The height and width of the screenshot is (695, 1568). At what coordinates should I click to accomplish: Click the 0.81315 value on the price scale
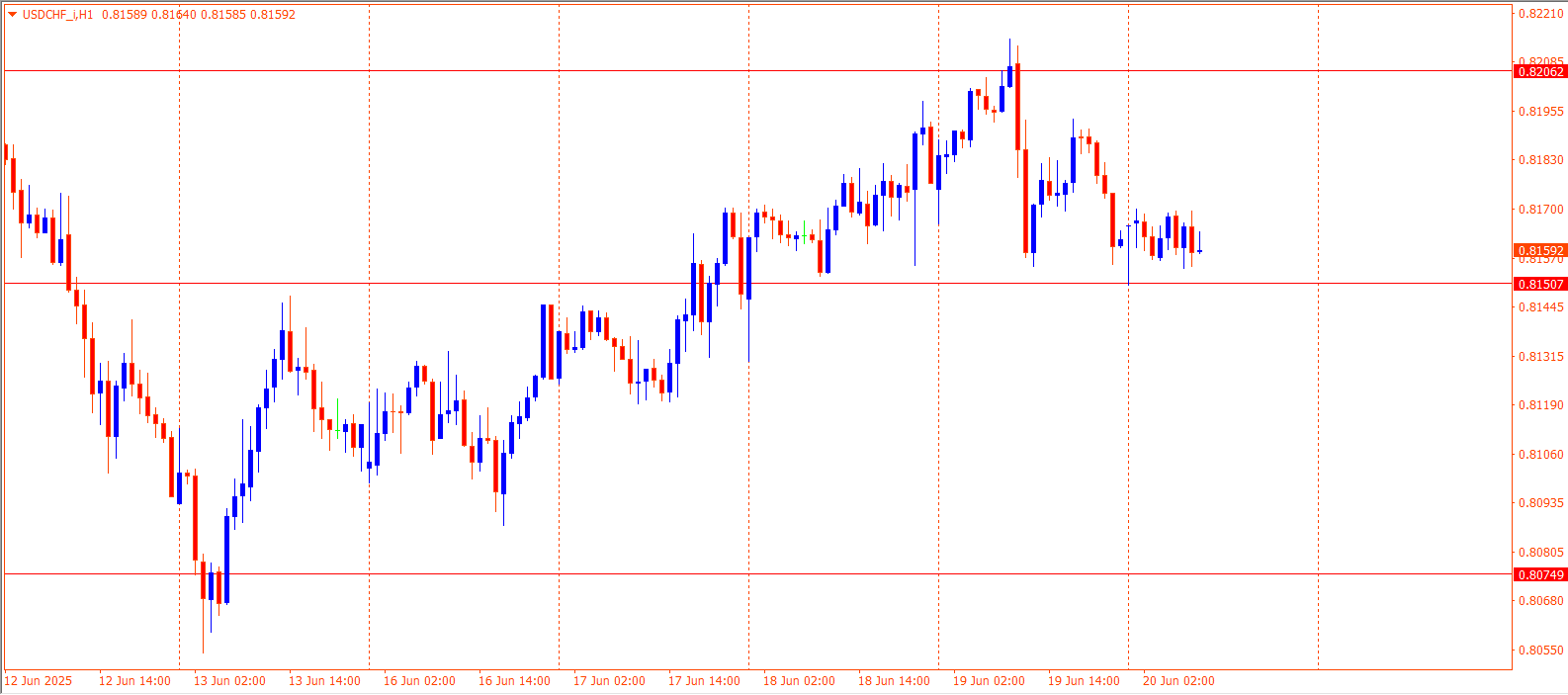tap(1541, 357)
